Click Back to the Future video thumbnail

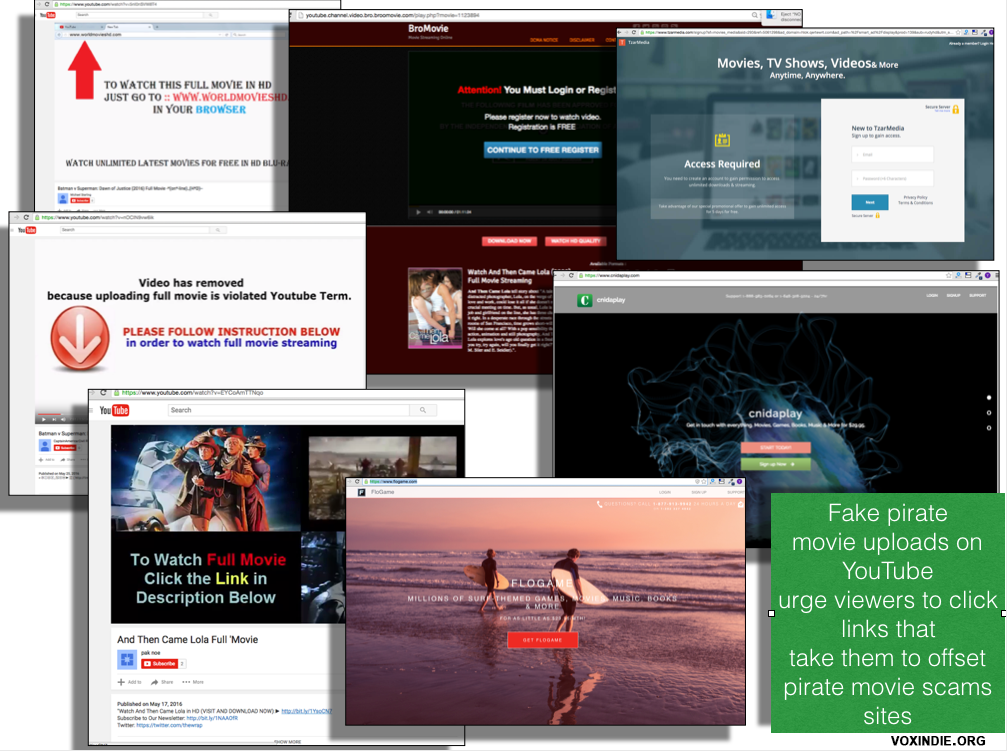pyautogui.click(x=206, y=479)
